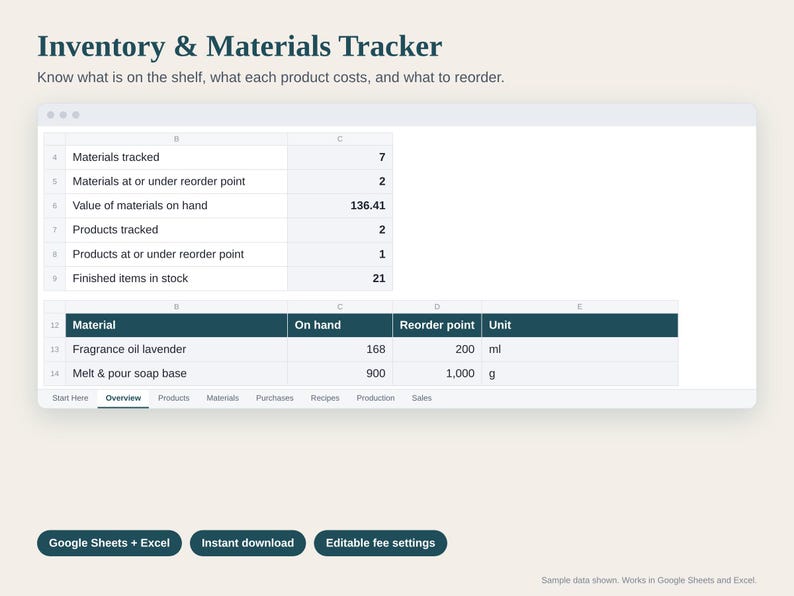This screenshot has height=596, width=794.
Task: Select the unit cell ml
Action: tap(580, 349)
